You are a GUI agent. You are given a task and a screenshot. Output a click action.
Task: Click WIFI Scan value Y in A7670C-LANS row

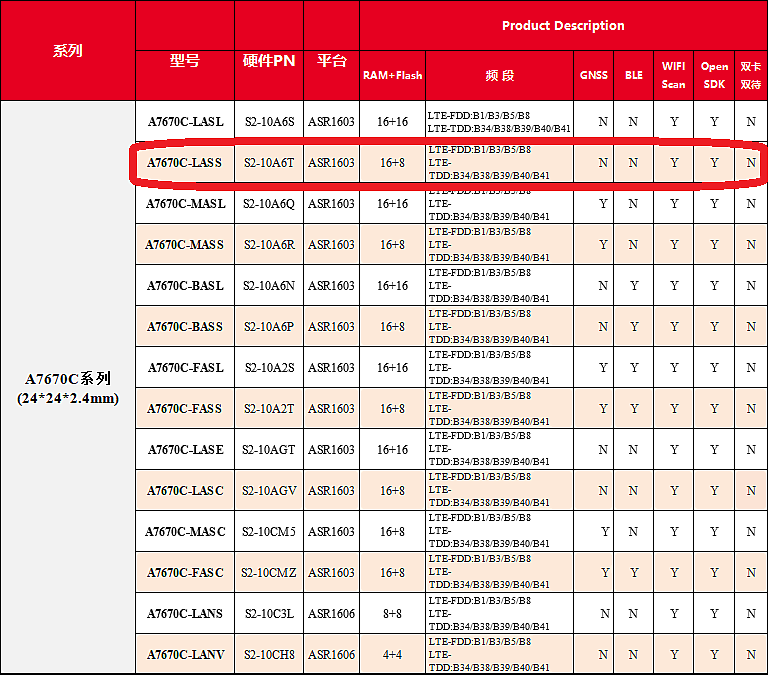coord(674,613)
